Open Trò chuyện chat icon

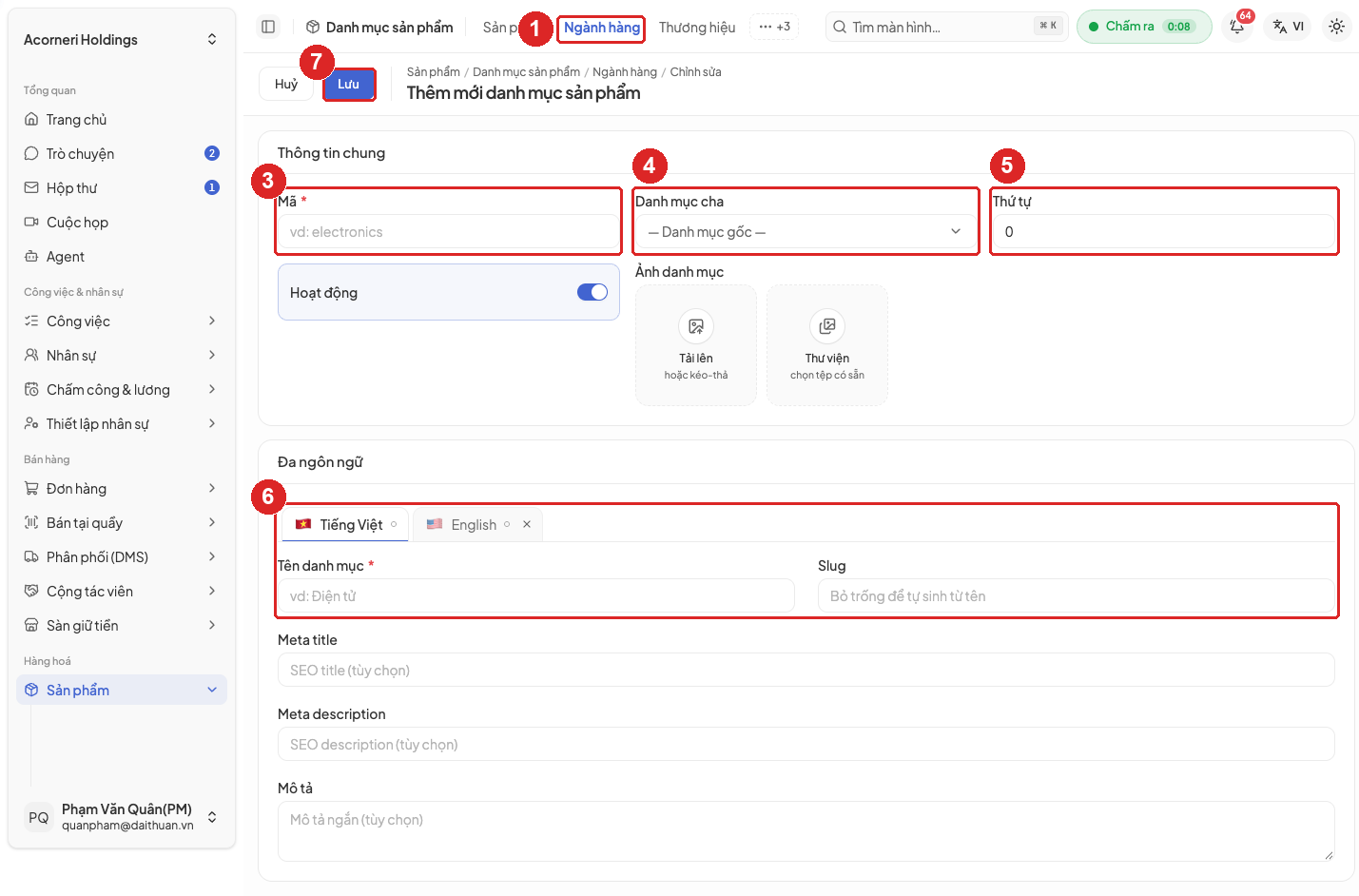pos(31,154)
